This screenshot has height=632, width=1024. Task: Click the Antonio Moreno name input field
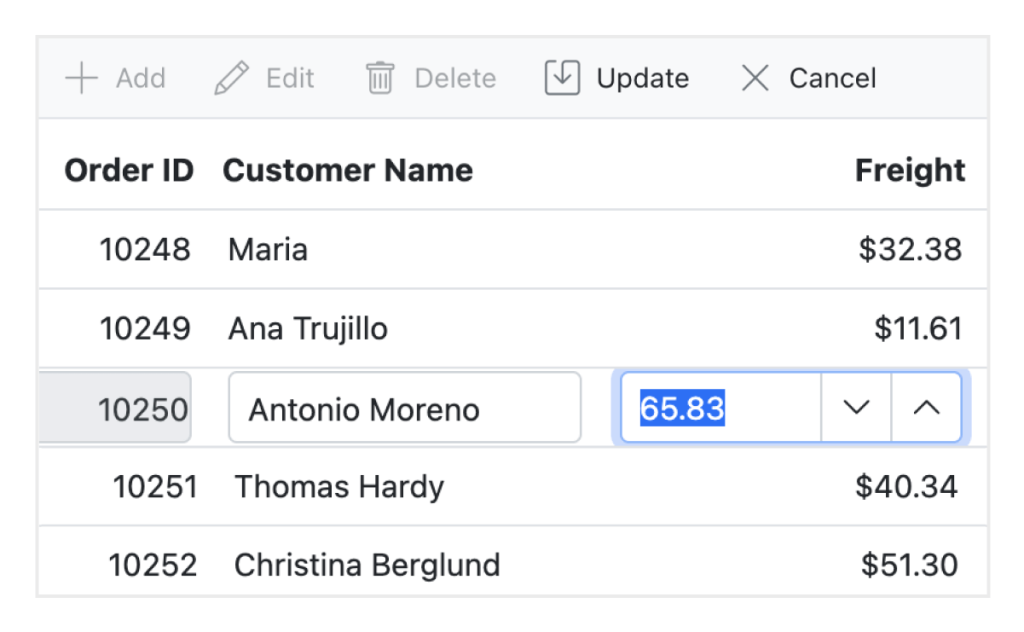[x=404, y=408]
